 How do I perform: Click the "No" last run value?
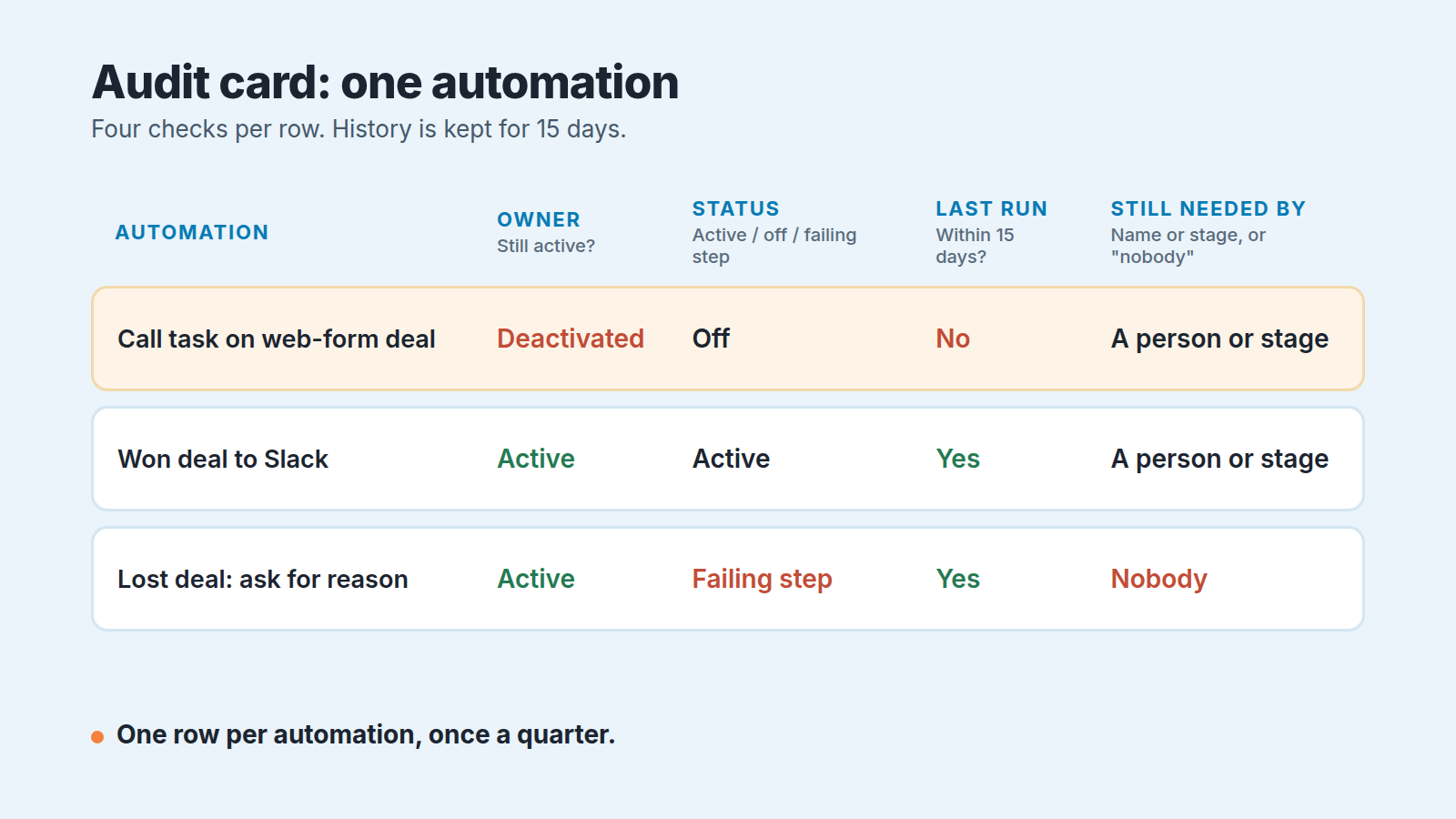(x=953, y=339)
